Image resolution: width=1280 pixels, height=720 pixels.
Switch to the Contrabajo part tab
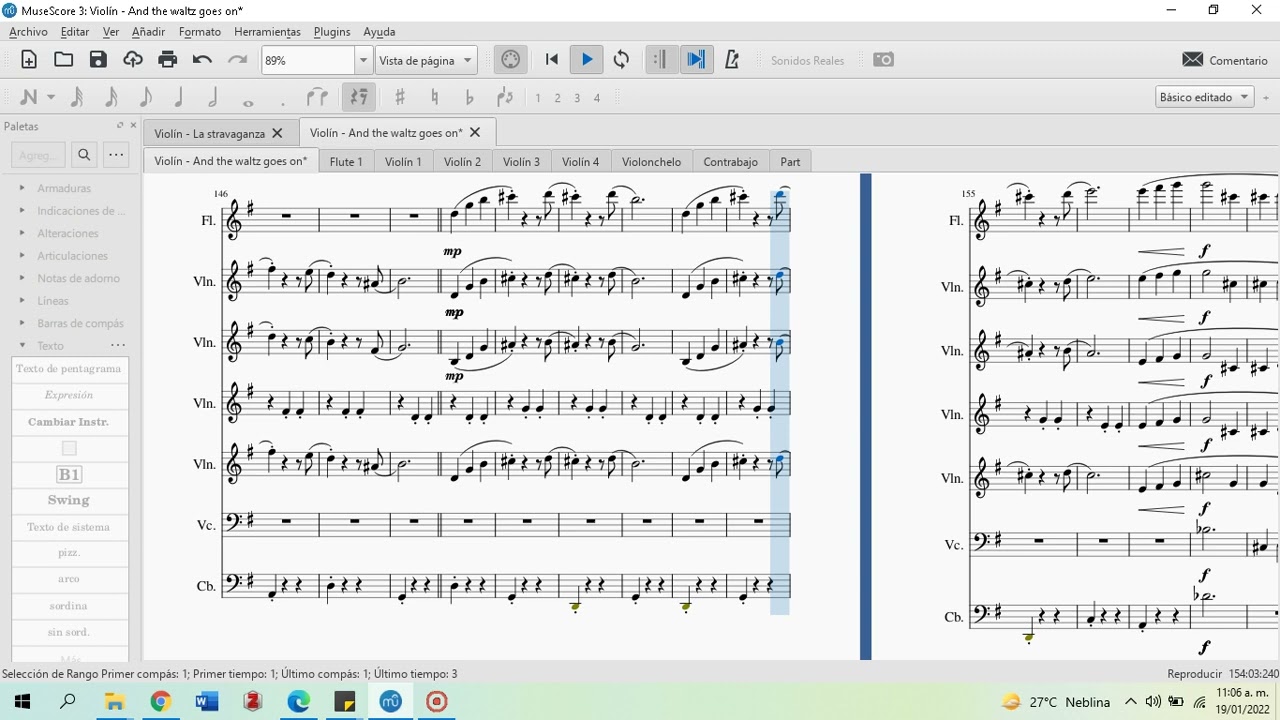pyautogui.click(x=730, y=161)
